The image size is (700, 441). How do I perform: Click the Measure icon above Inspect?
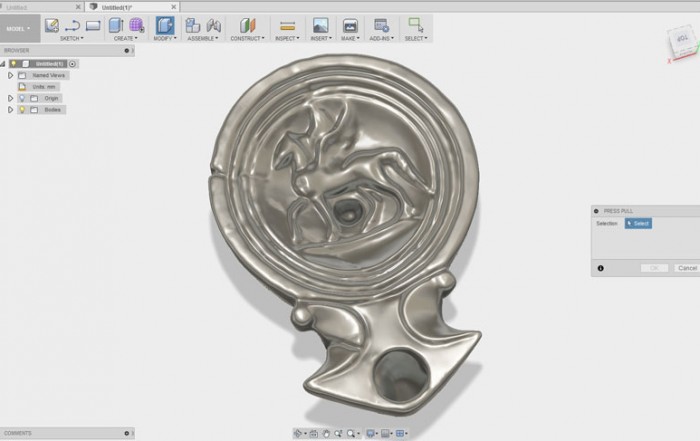(x=287, y=25)
